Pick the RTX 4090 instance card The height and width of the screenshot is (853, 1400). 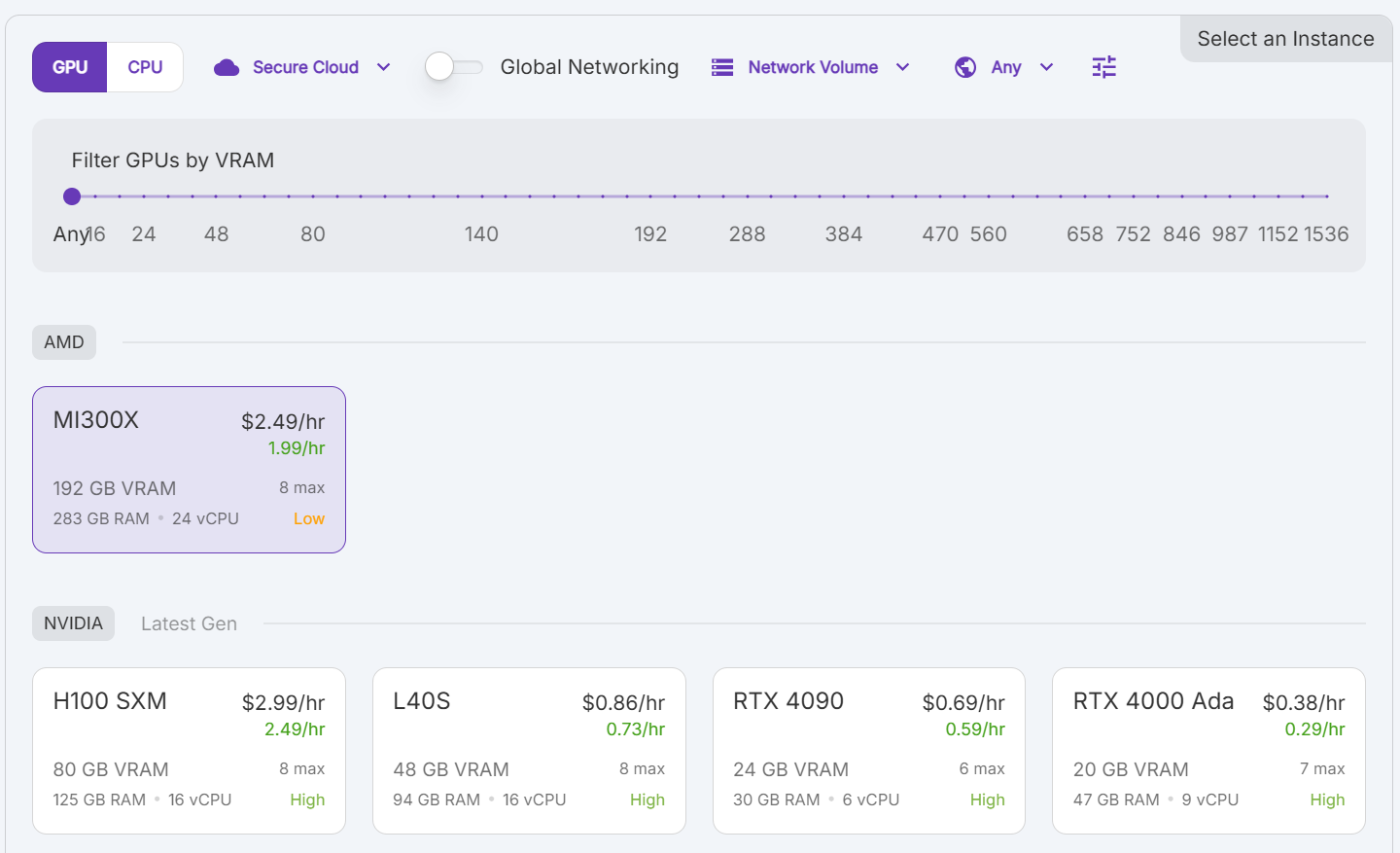pos(868,750)
